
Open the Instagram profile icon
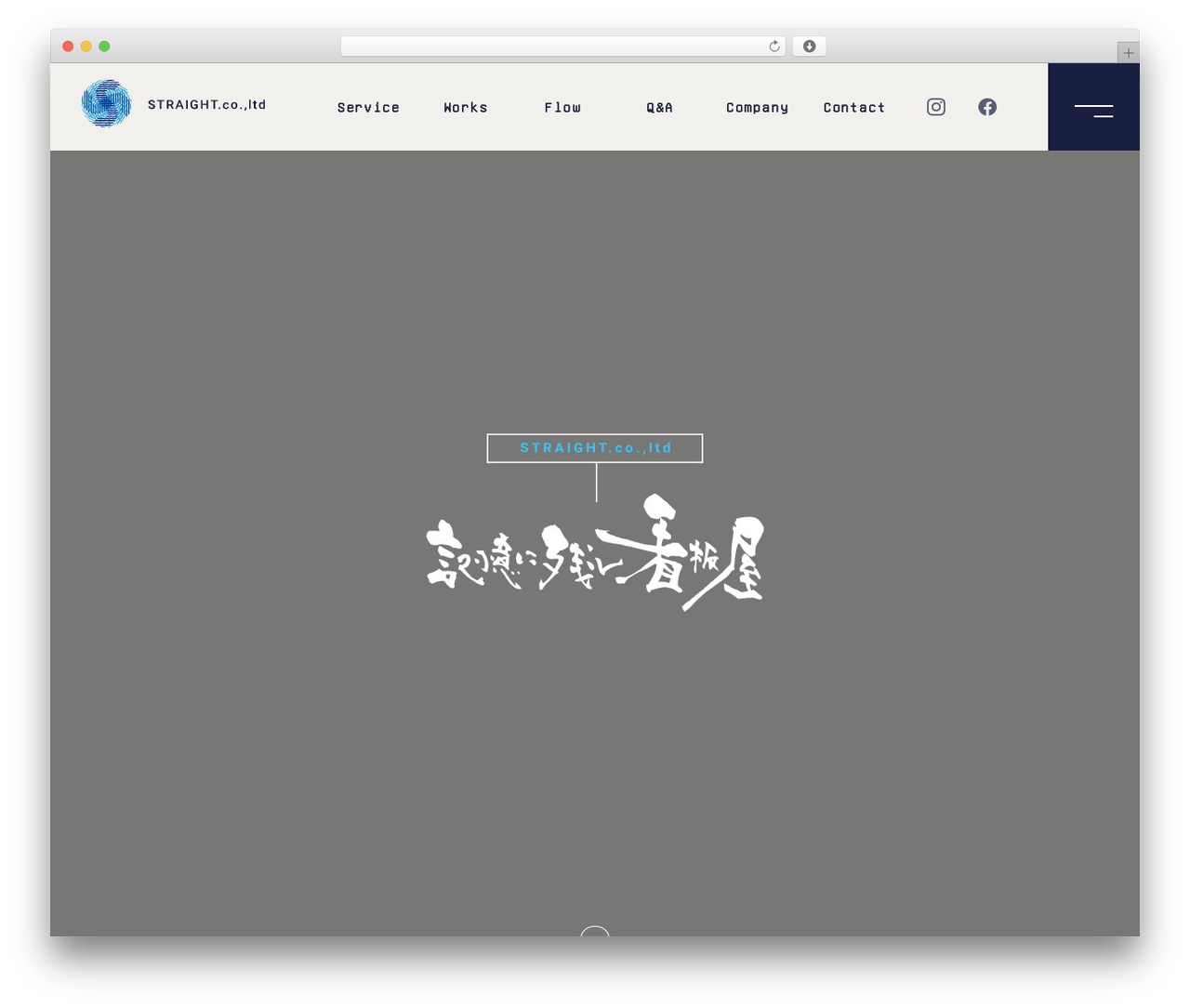point(936,107)
